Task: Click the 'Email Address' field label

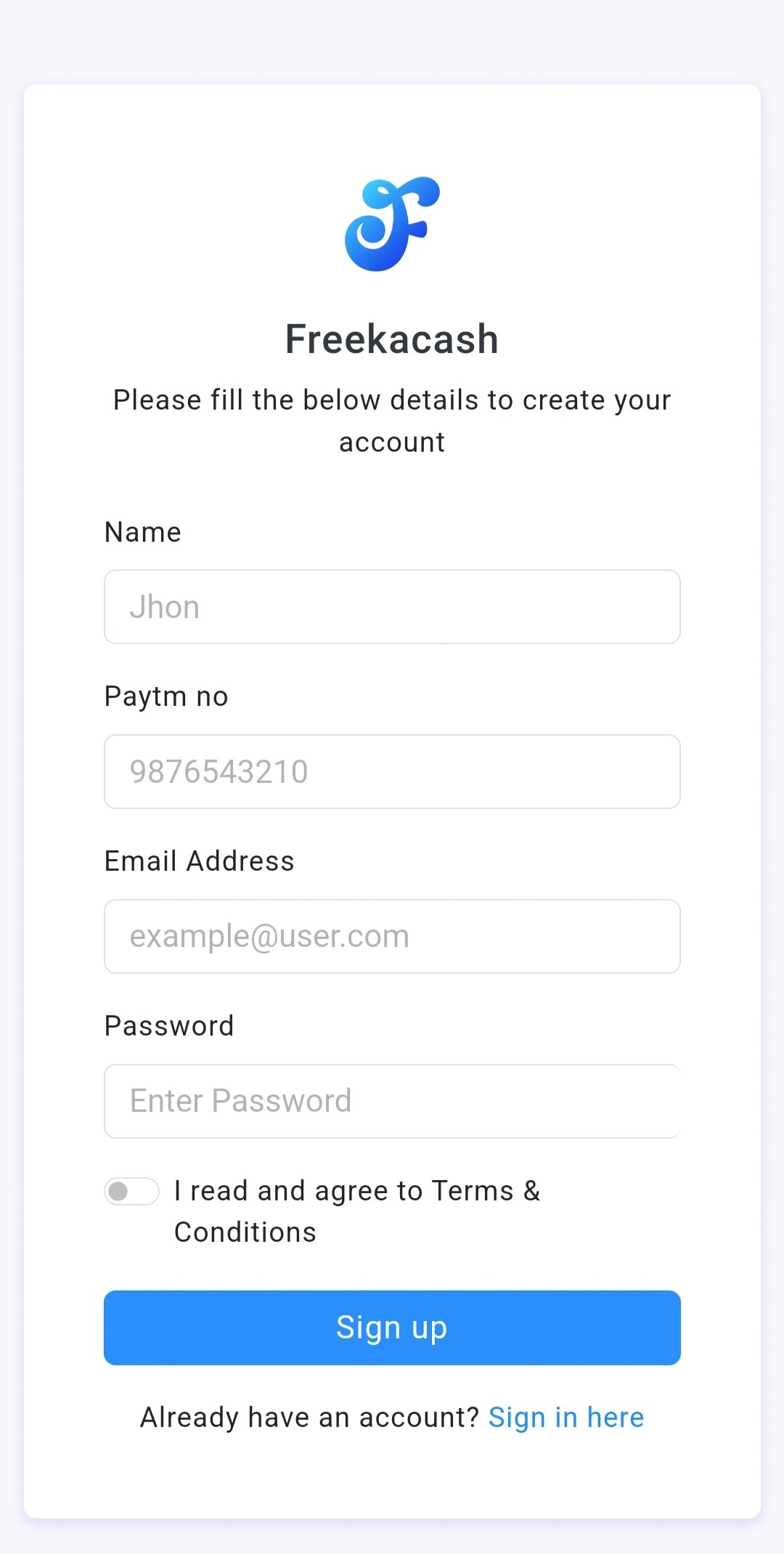Action: click(200, 861)
